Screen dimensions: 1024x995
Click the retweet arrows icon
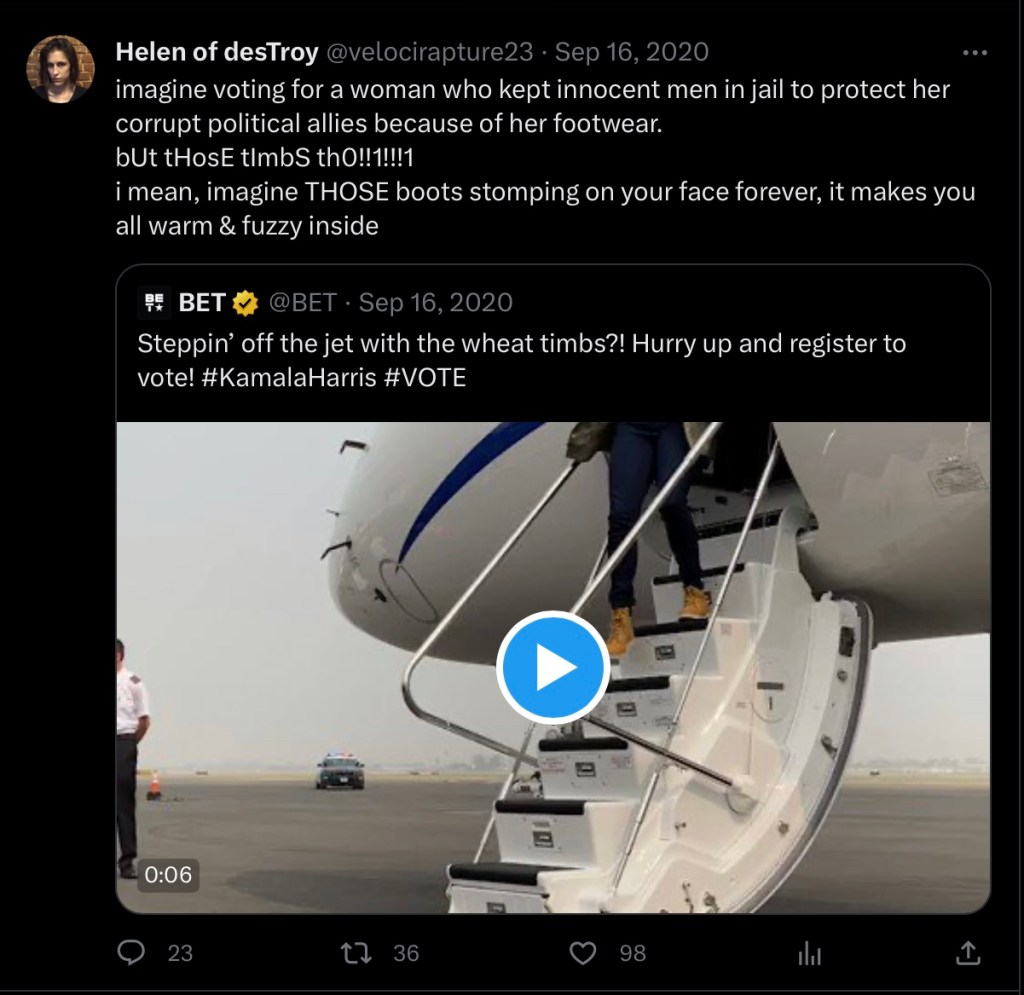coord(356,952)
